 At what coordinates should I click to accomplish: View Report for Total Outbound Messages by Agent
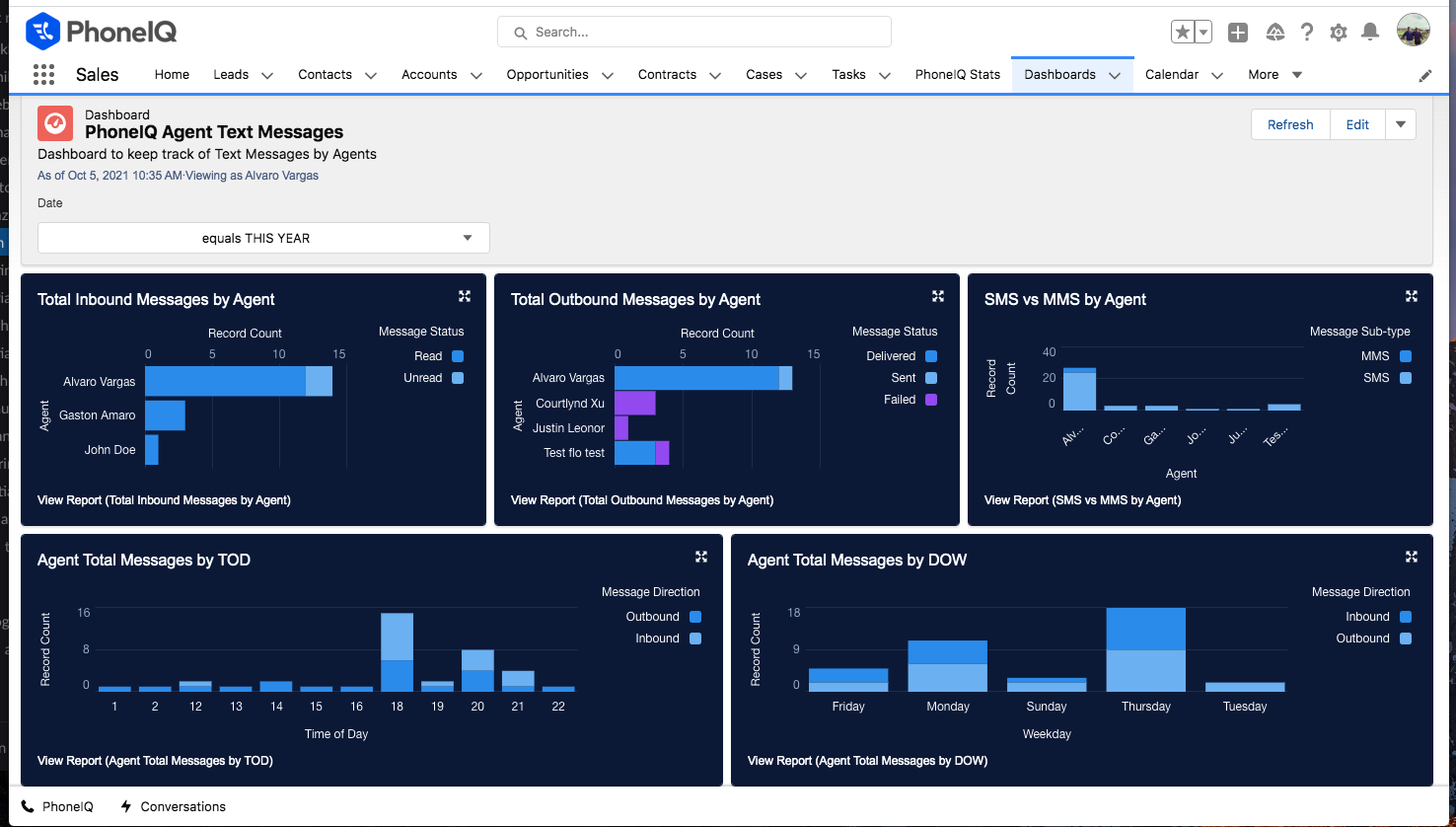pos(642,500)
